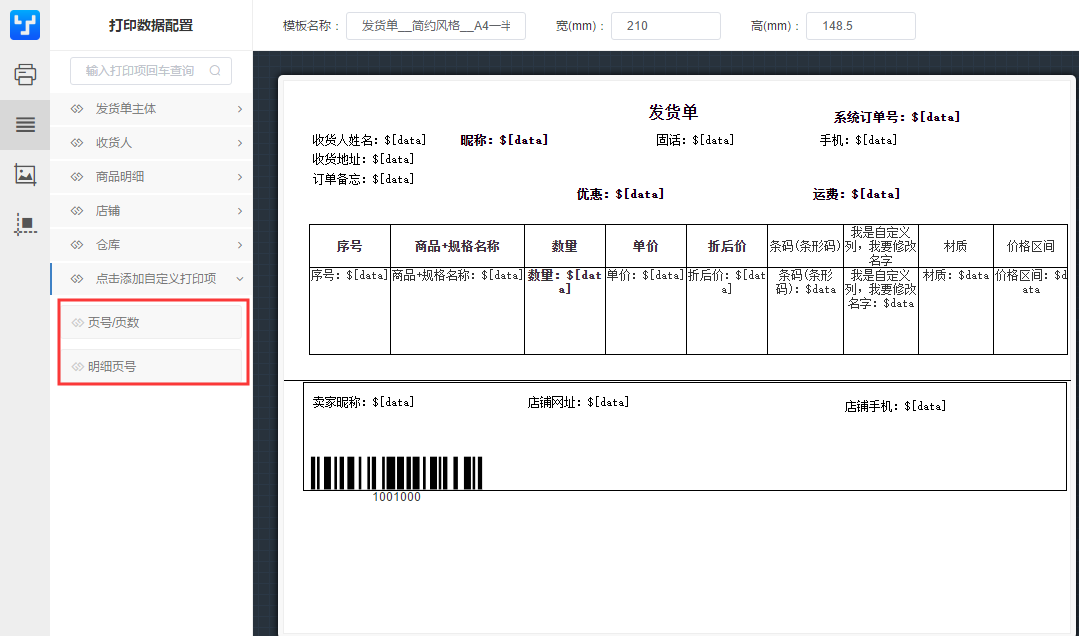Click the 商品+规格名称 table header cell
The image size is (1079, 636).
coord(457,246)
